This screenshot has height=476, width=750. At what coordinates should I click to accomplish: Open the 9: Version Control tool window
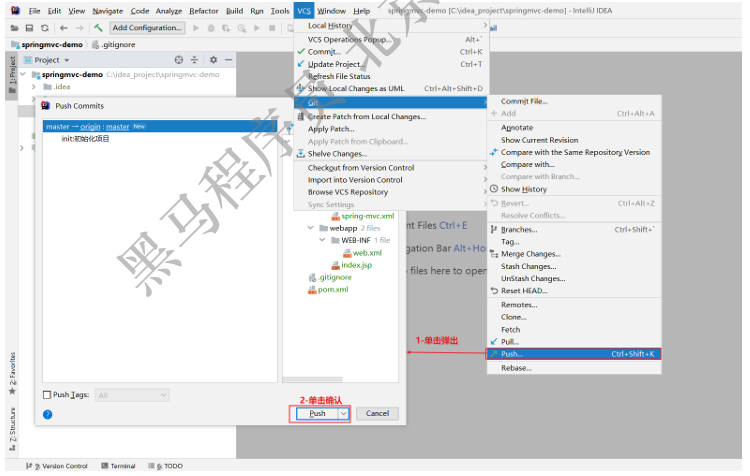coord(57,466)
